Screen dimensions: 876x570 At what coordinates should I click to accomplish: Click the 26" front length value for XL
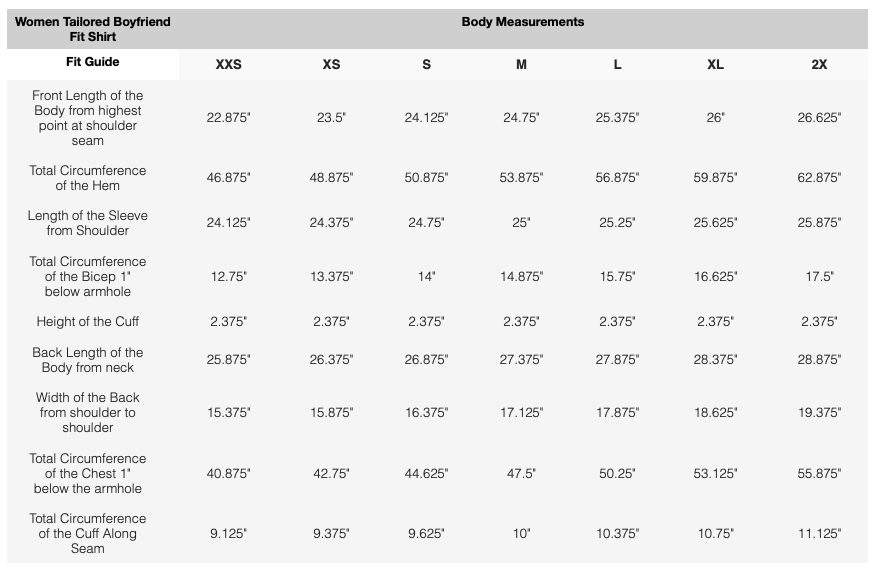715,118
